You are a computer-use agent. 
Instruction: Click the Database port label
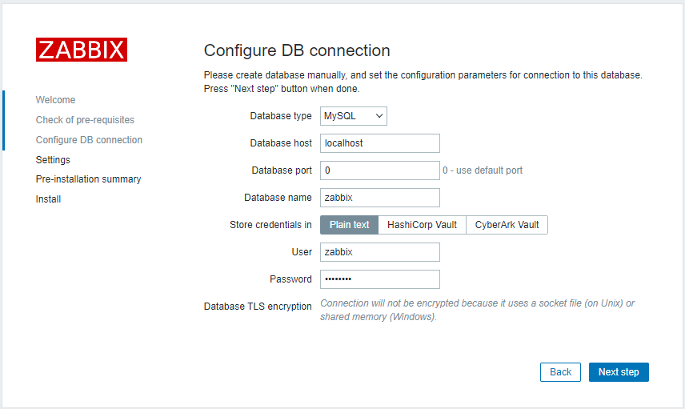[x=282, y=170]
